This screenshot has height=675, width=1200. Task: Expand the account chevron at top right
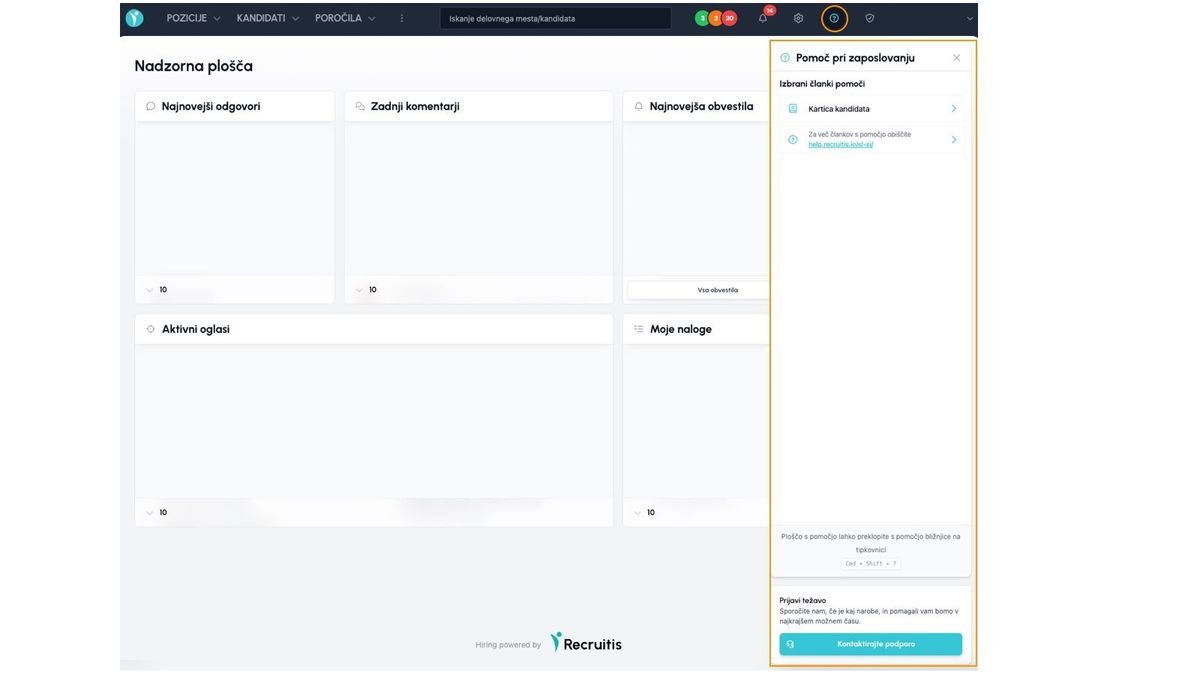969,19
